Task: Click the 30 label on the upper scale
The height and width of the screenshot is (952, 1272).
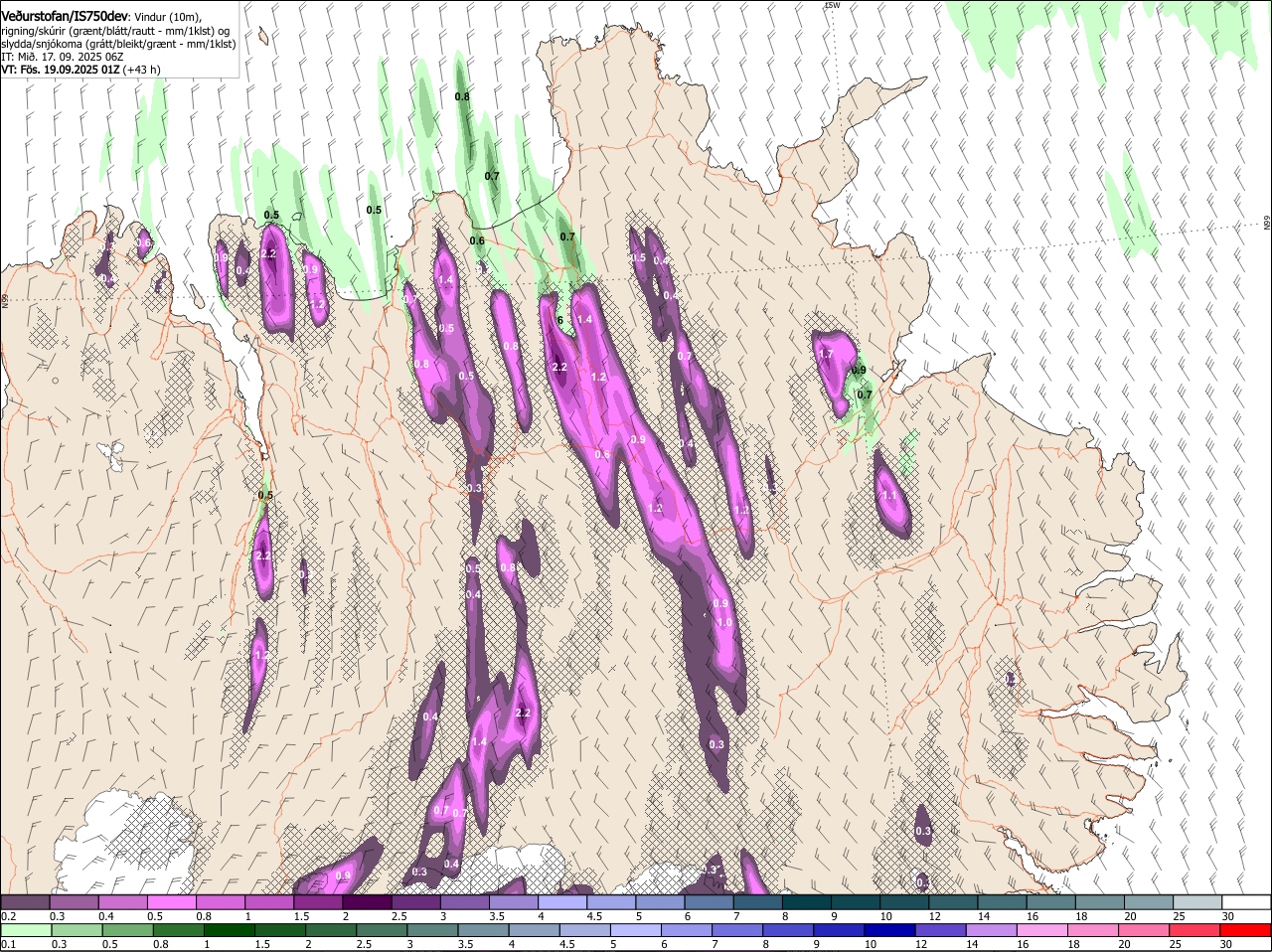Action: (1228, 916)
